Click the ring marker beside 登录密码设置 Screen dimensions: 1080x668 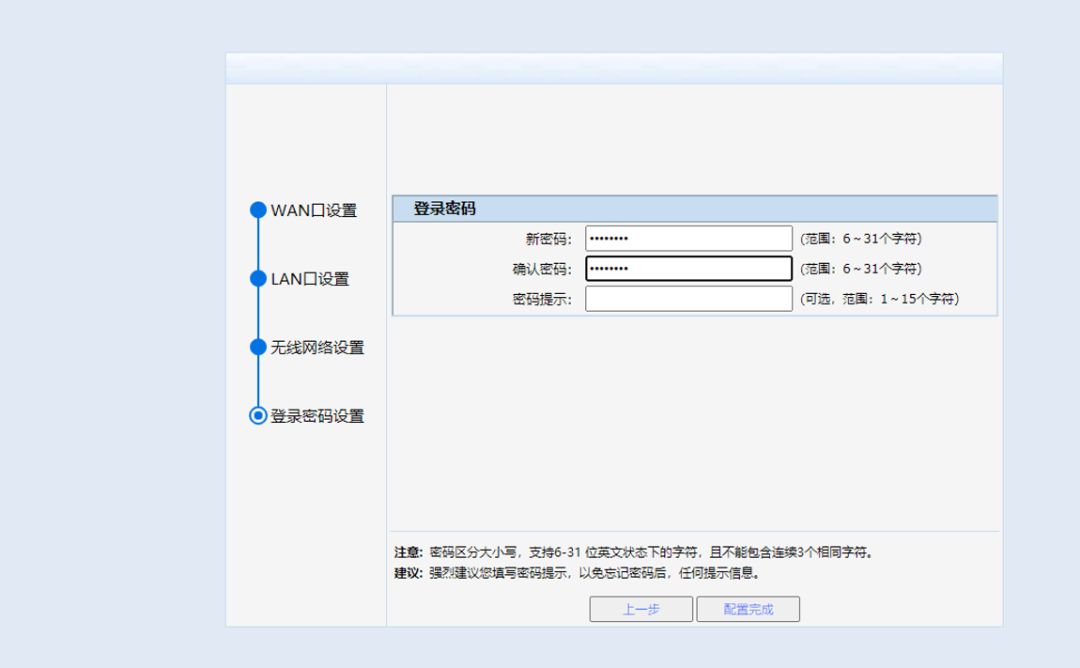[258, 416]
